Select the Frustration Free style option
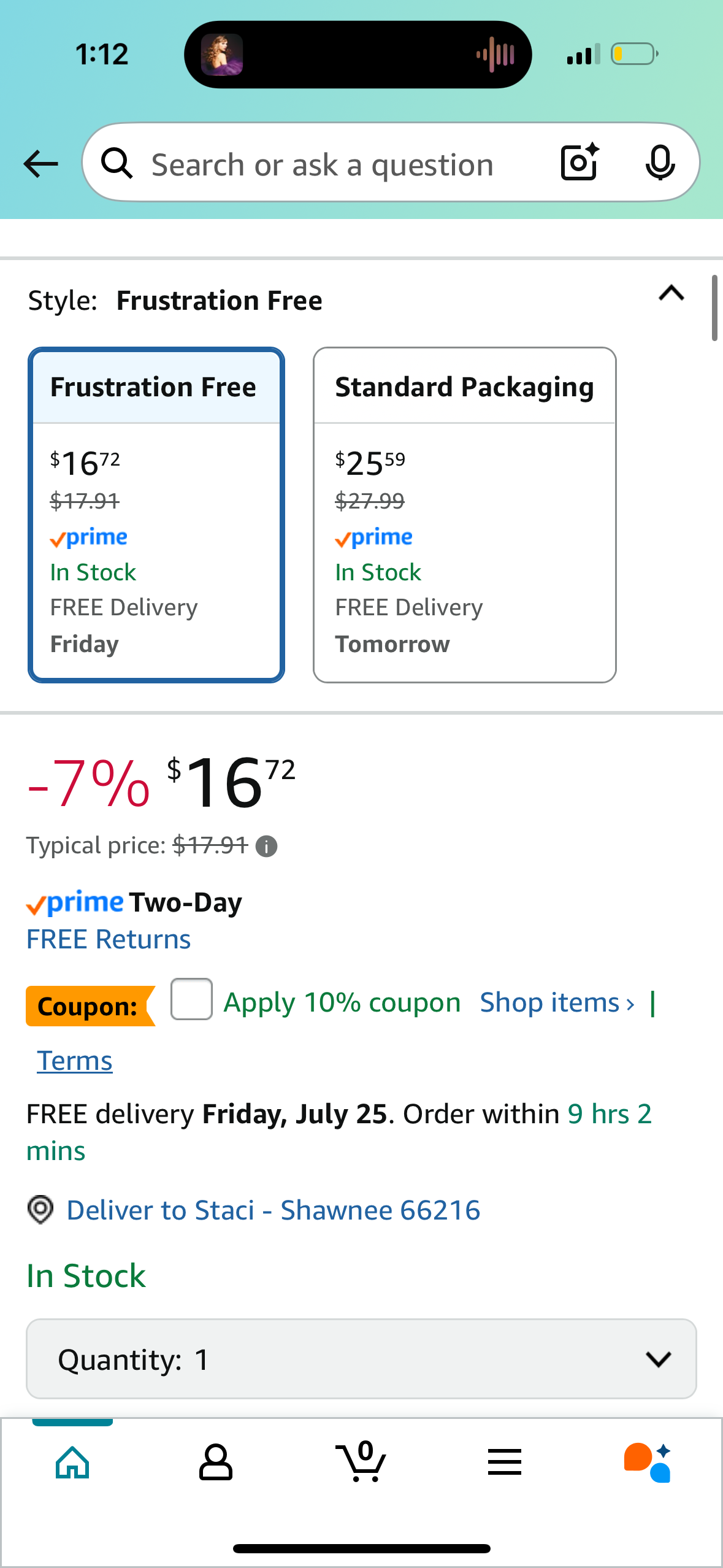The width and height of the screenshot is (723, 1568). tap(156, 515)
